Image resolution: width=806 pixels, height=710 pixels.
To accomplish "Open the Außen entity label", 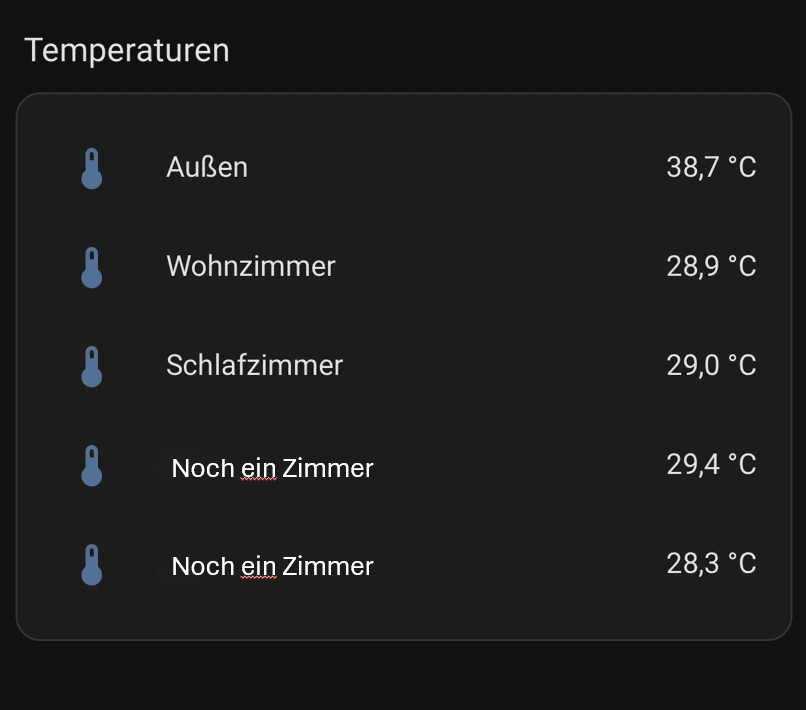I will 207,167.
